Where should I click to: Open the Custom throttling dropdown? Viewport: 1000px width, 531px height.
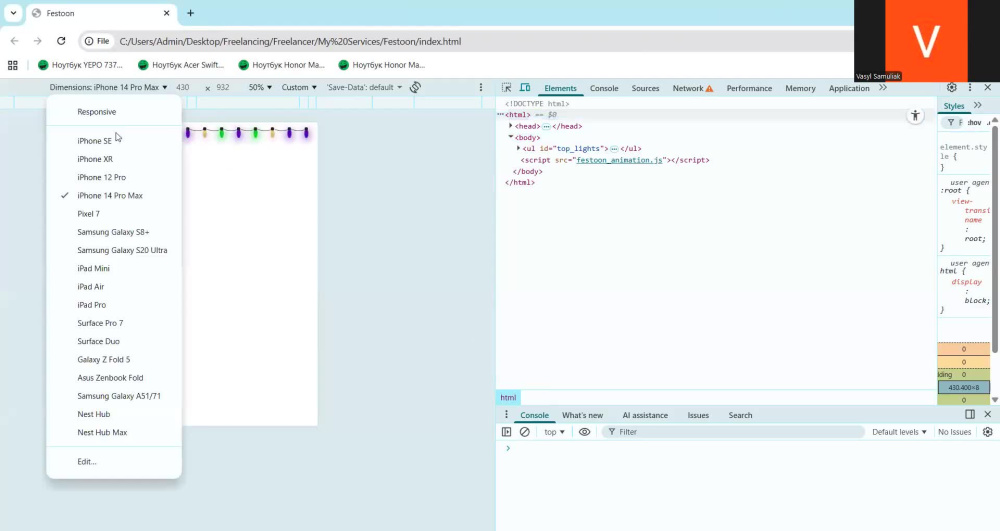pos(299,87)
